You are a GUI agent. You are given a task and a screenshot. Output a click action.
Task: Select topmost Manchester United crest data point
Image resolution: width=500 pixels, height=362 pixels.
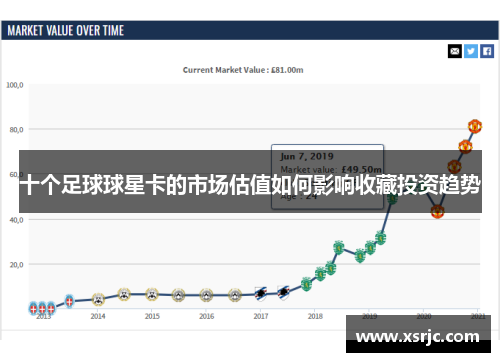click(x=475, y=126)
